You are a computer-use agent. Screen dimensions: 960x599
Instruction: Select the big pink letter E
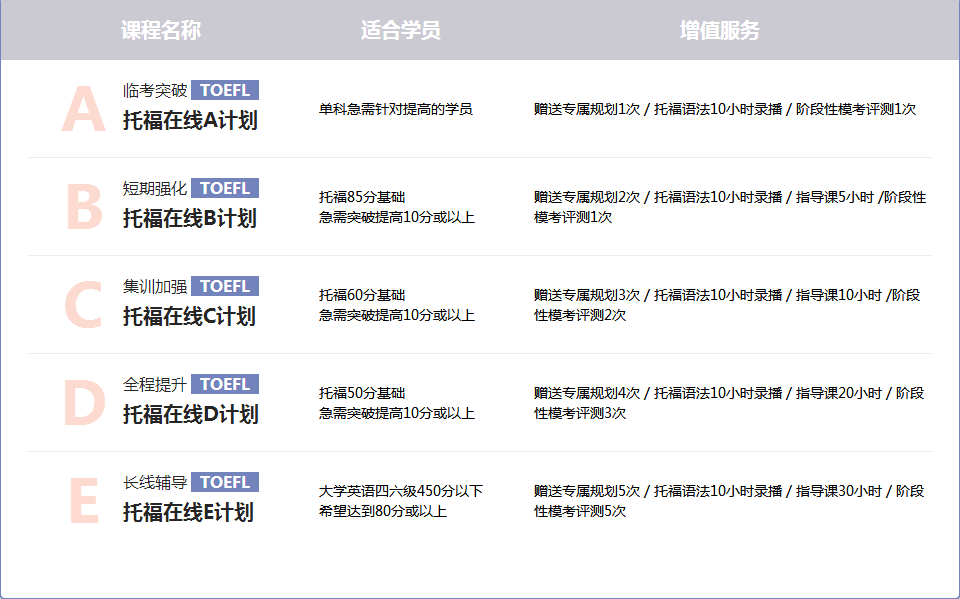coord(83,501)
